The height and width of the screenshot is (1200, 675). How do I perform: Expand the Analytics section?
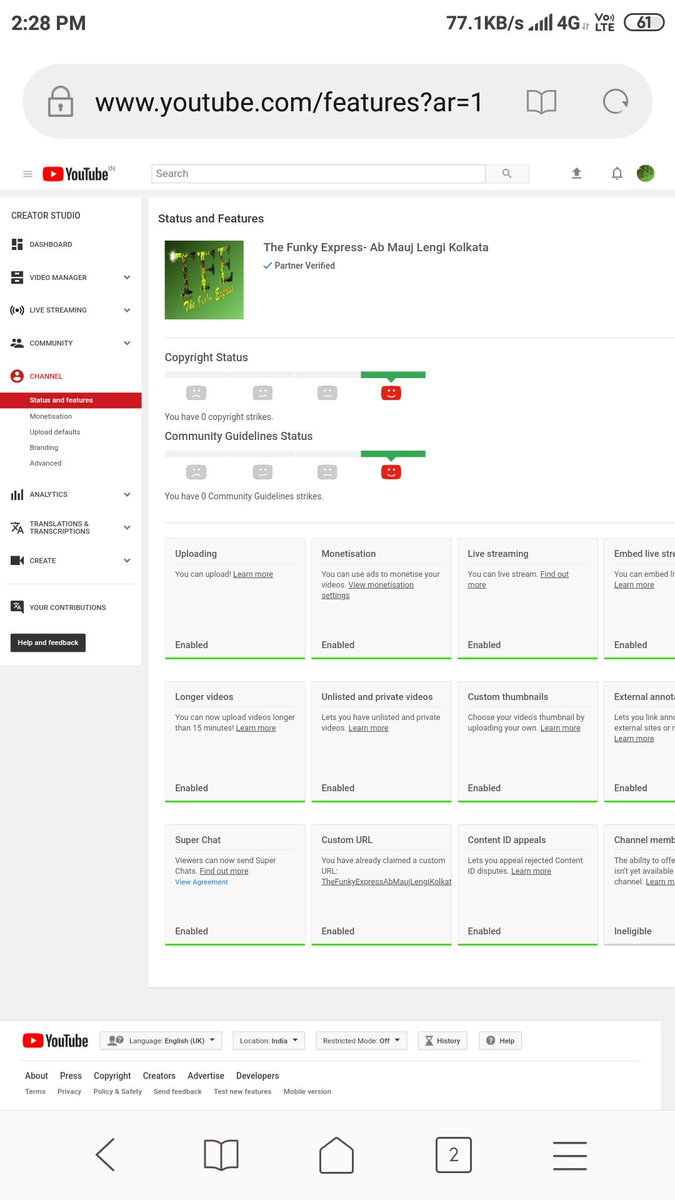click(127, 494)
